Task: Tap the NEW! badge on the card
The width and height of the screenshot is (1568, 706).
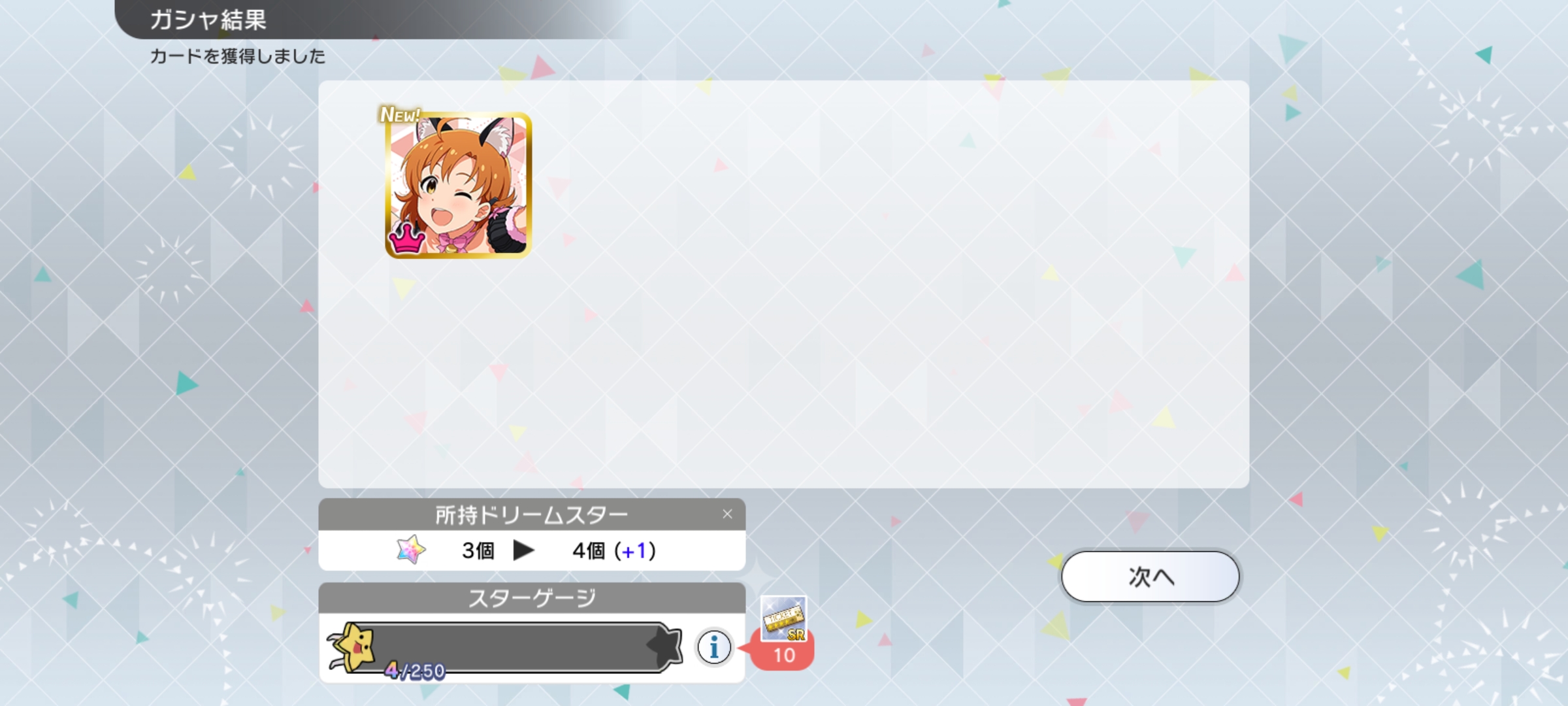Action: [400, 114]
